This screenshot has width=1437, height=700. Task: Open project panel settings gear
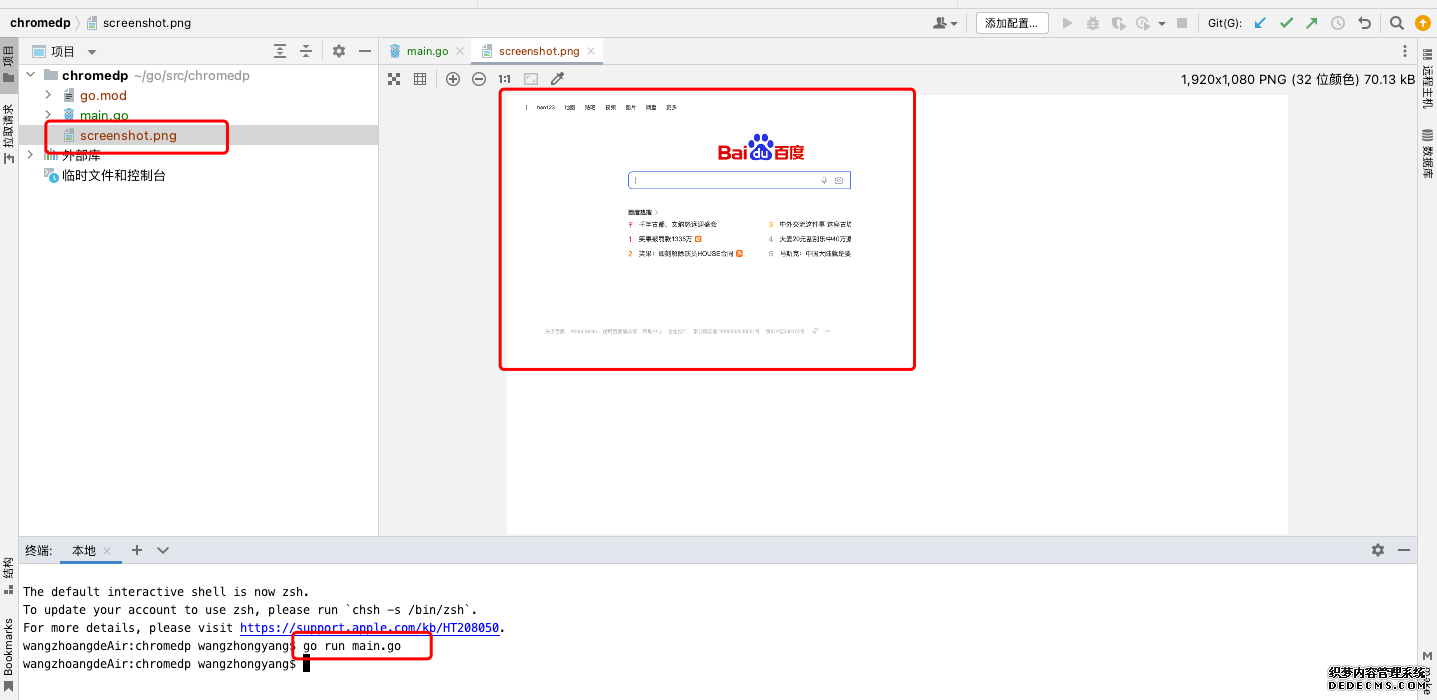[x=339, y=51]
